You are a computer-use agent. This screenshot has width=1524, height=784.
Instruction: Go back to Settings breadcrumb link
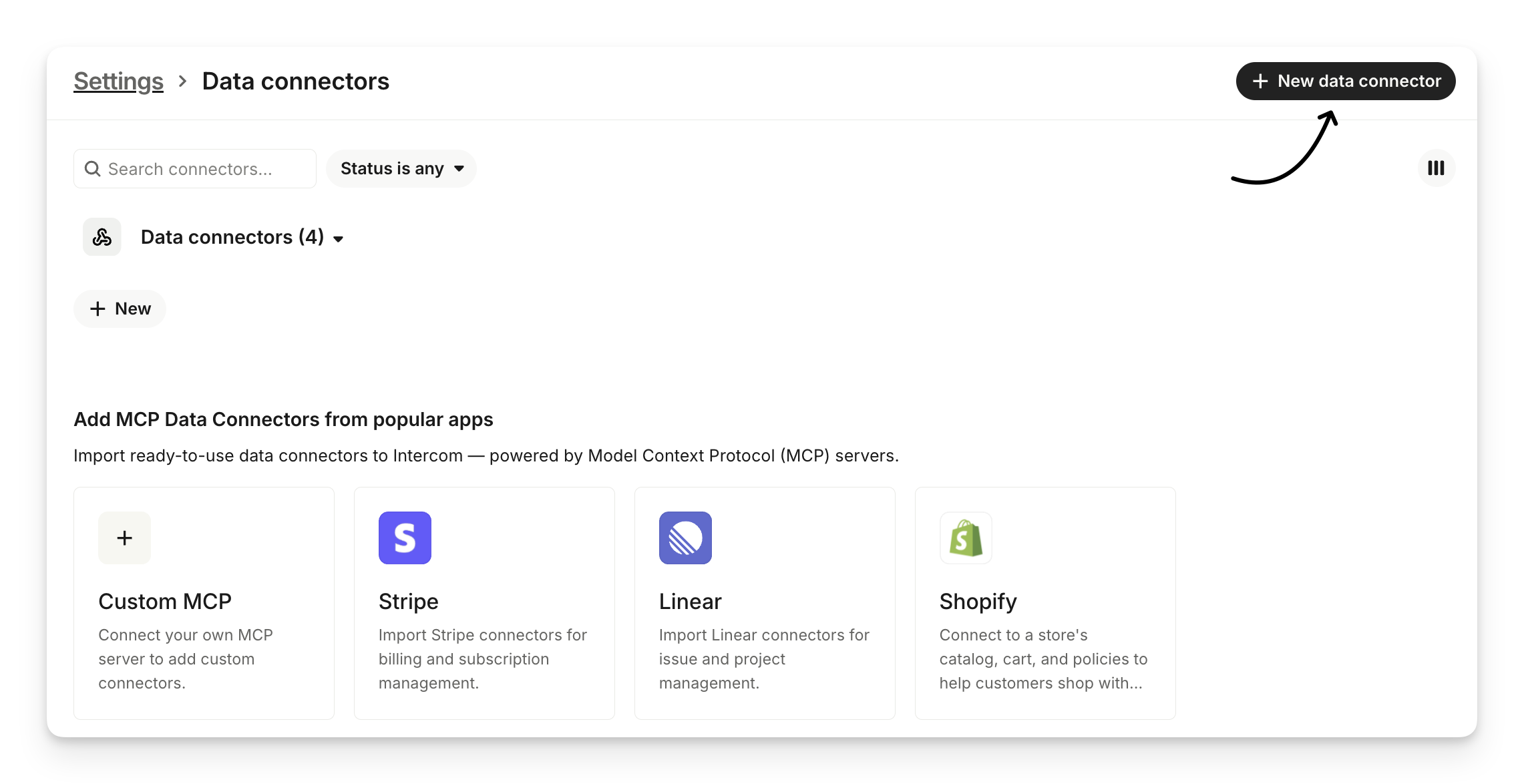pyautogui.click(x=118, y=81)
